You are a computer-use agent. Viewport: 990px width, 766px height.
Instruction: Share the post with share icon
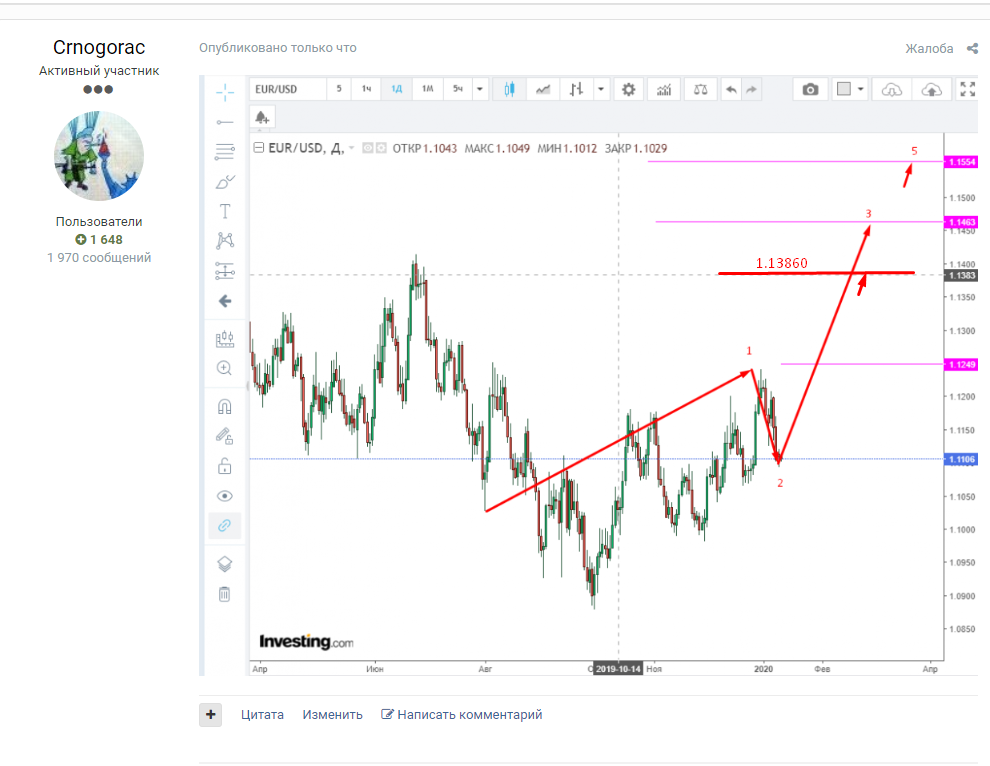click(x=972, y=49)
